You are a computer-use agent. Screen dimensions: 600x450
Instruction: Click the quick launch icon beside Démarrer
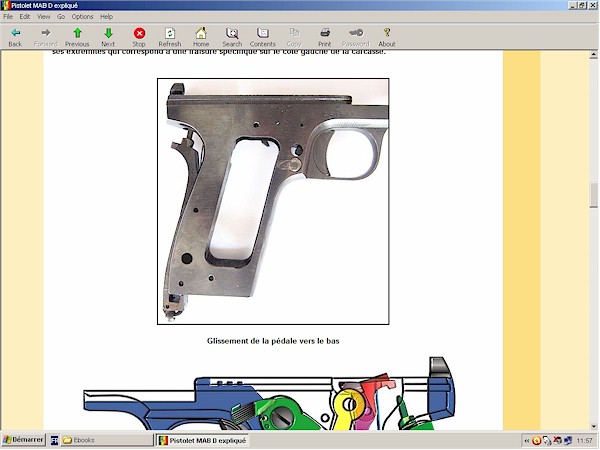point(54,440)
